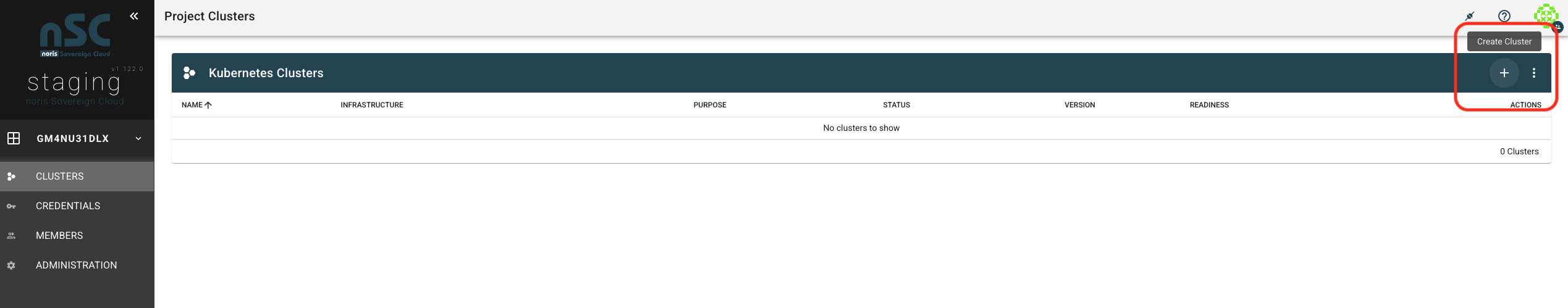The image size is (1568, 308).
Task: Click the Kubernetes Clusters header icon
Action: point(189,73)
